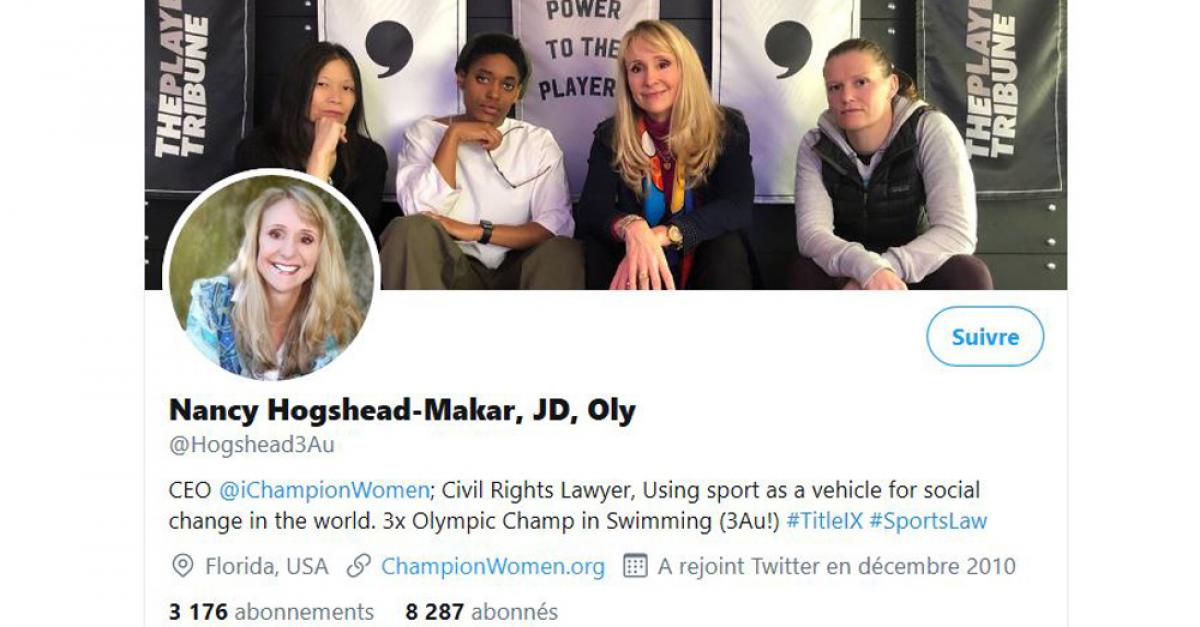The image size is (1200, 627).
Task: View the 8 287 abonnés list
Action: point(482,612)
